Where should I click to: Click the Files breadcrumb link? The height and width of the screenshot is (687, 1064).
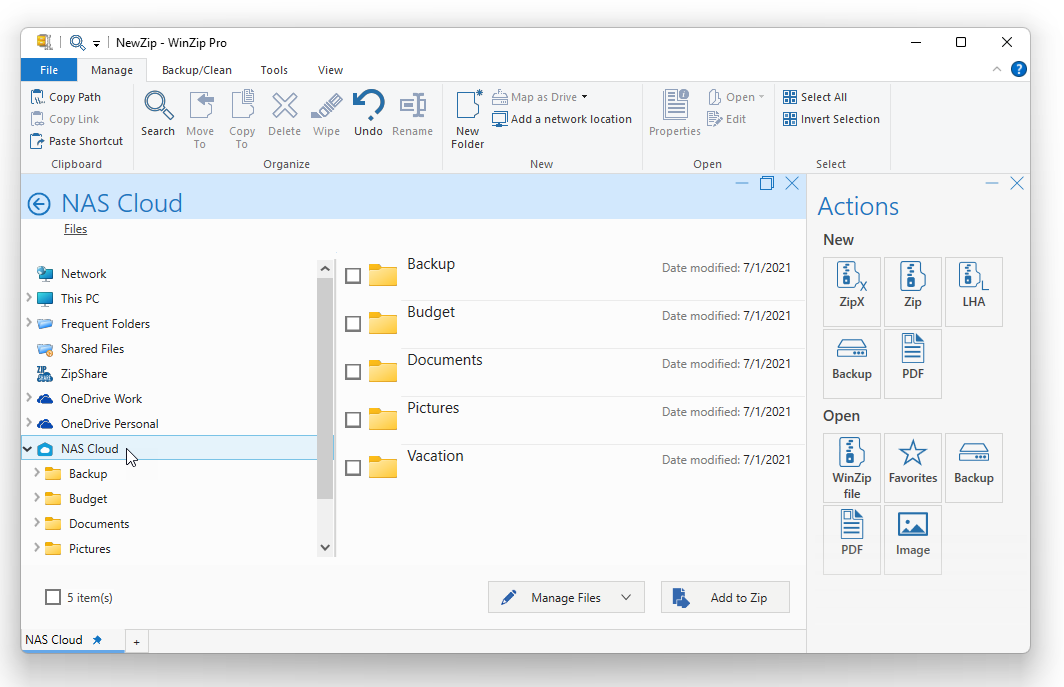pos(75,229)
